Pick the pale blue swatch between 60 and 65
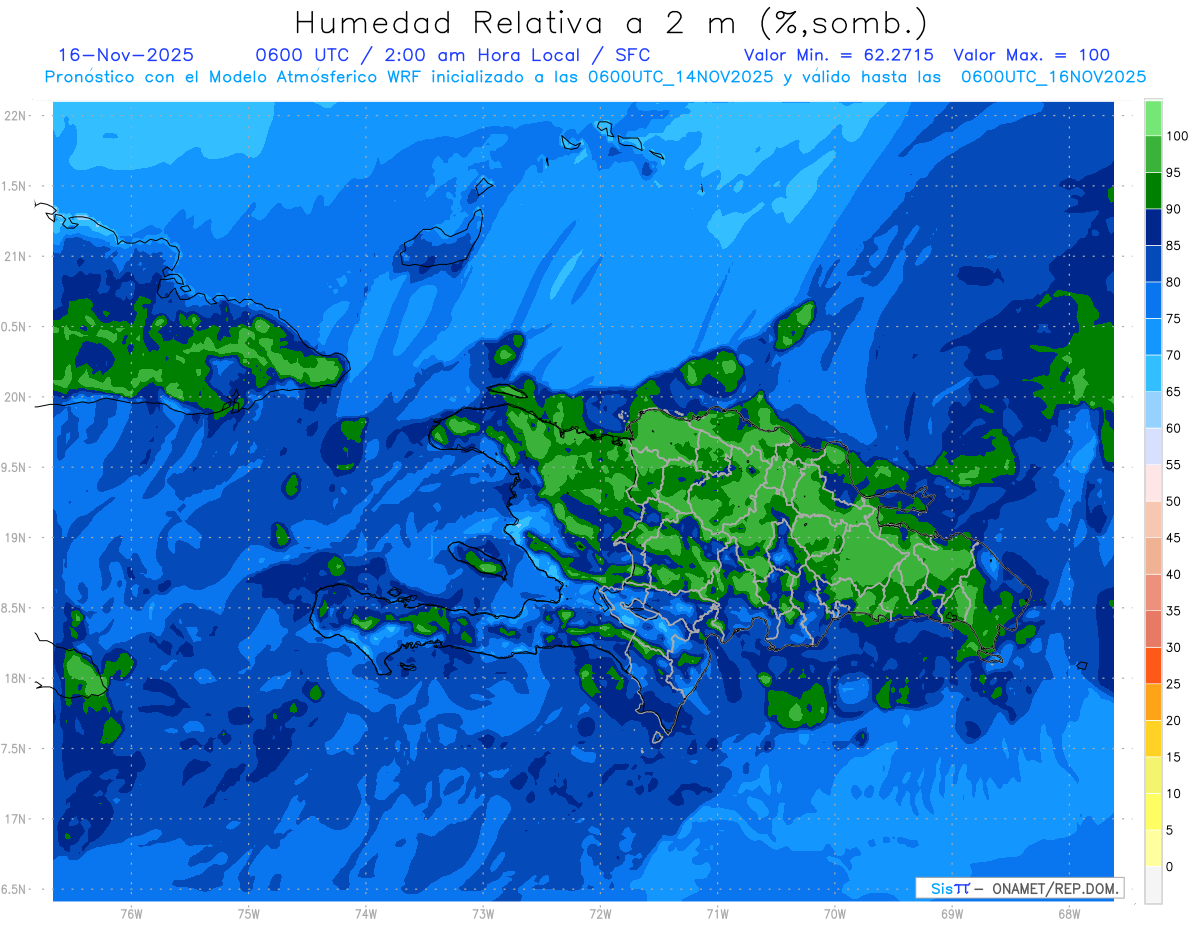This screenshot has height=927, width=1200. [1153, 410]
